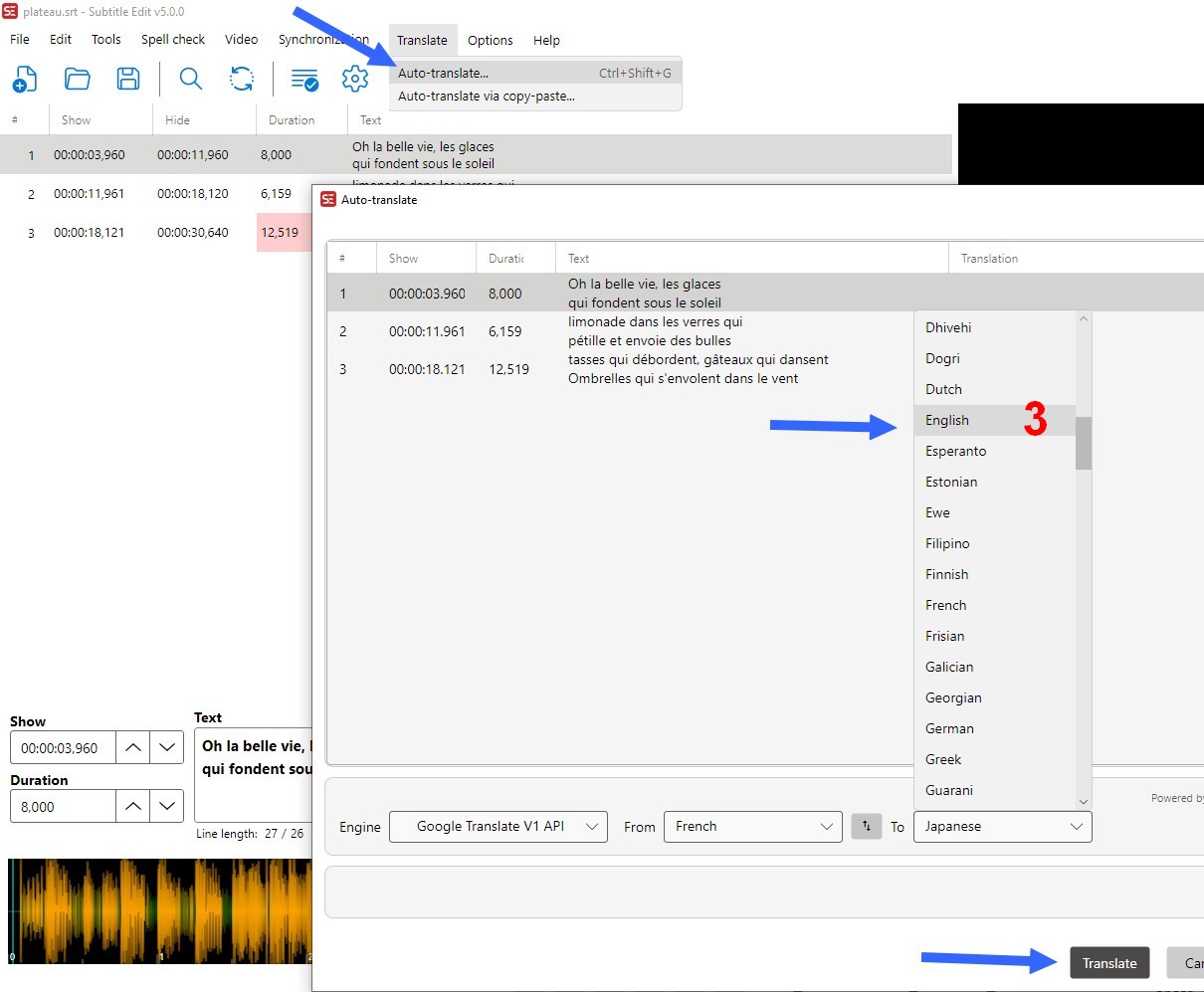Decrease Duration with the down arrow

click(x=167, y=806)
